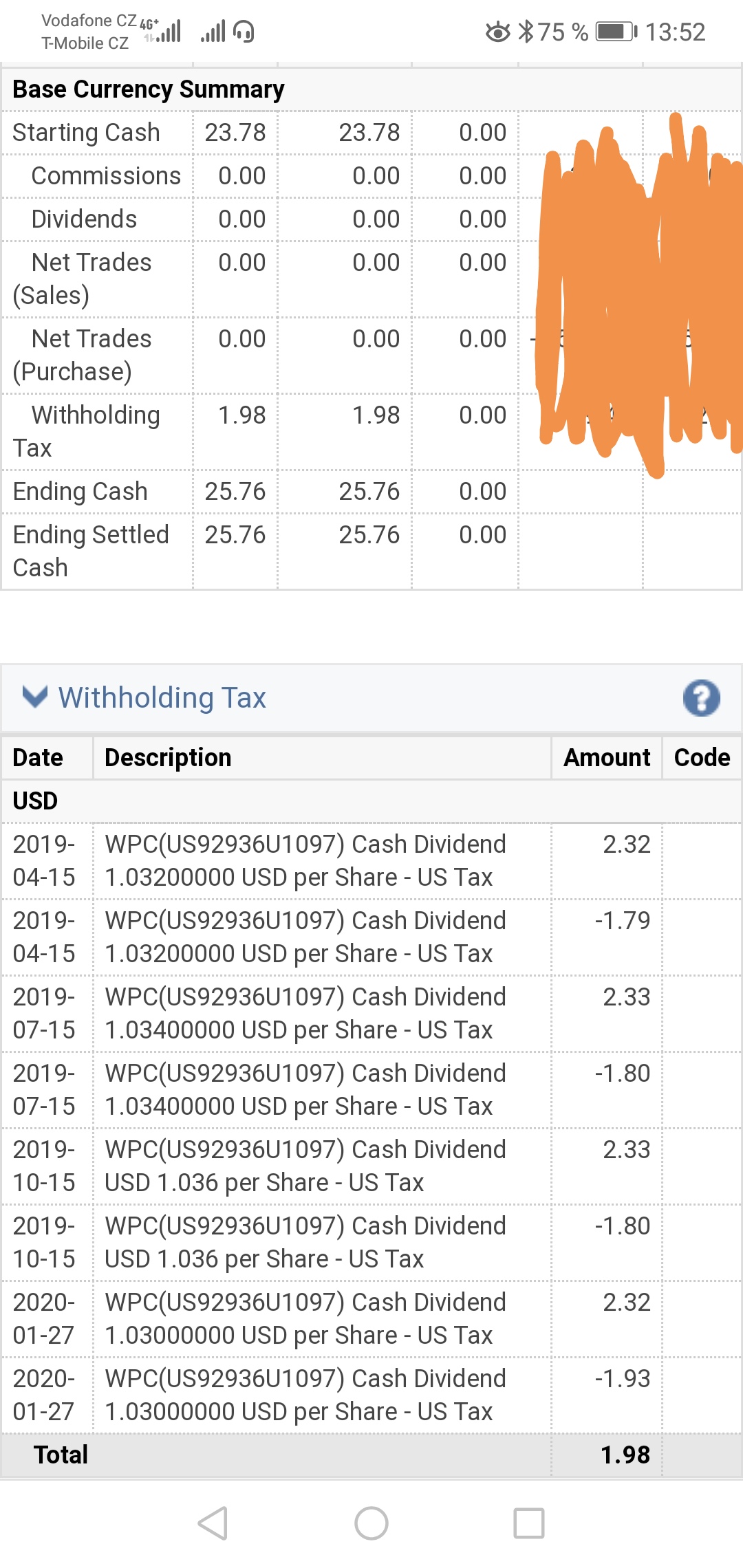743x1568 pixels.
Task: Tap the headset status icon
Action: (244, 32)
